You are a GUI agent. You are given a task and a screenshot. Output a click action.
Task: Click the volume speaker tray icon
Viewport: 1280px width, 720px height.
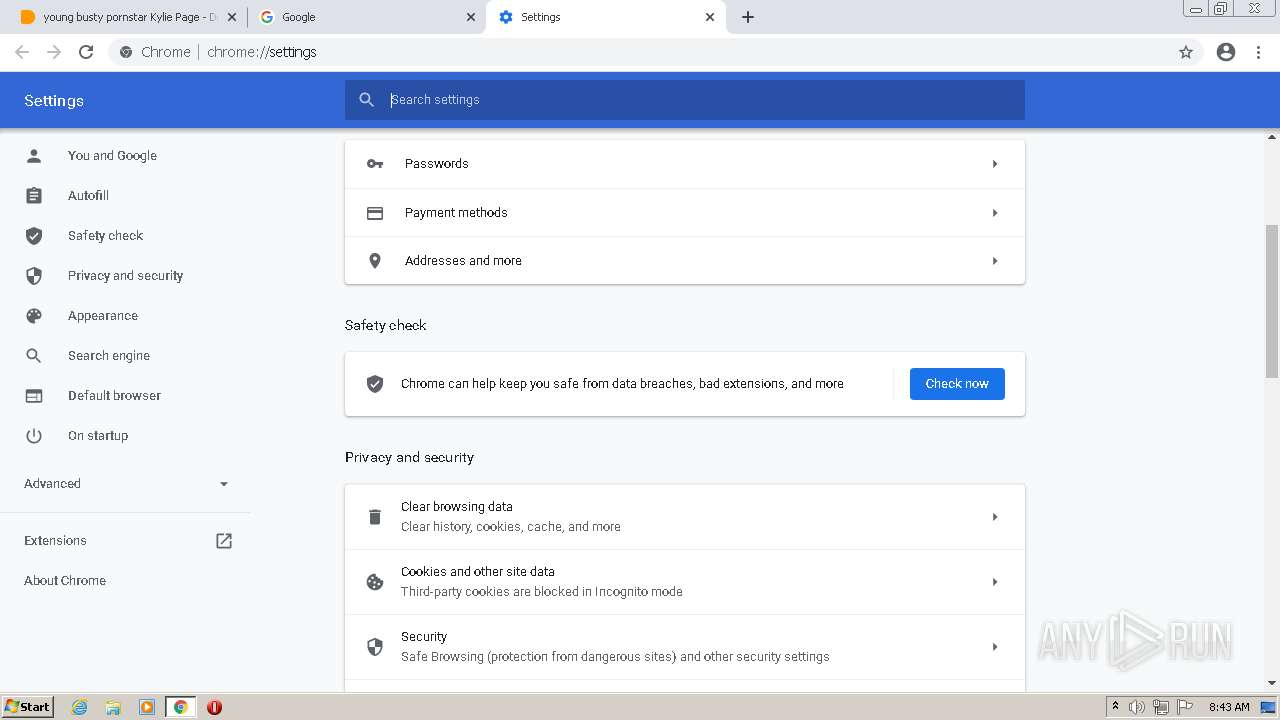coord(1137,707)
